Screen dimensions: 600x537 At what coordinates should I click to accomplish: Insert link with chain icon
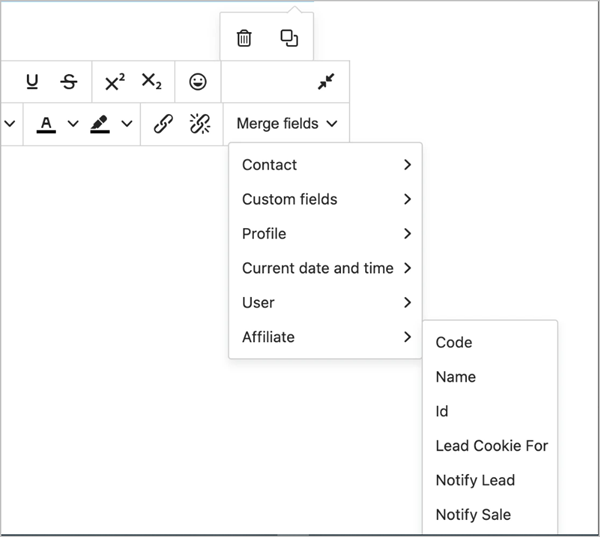pos(163,124)
